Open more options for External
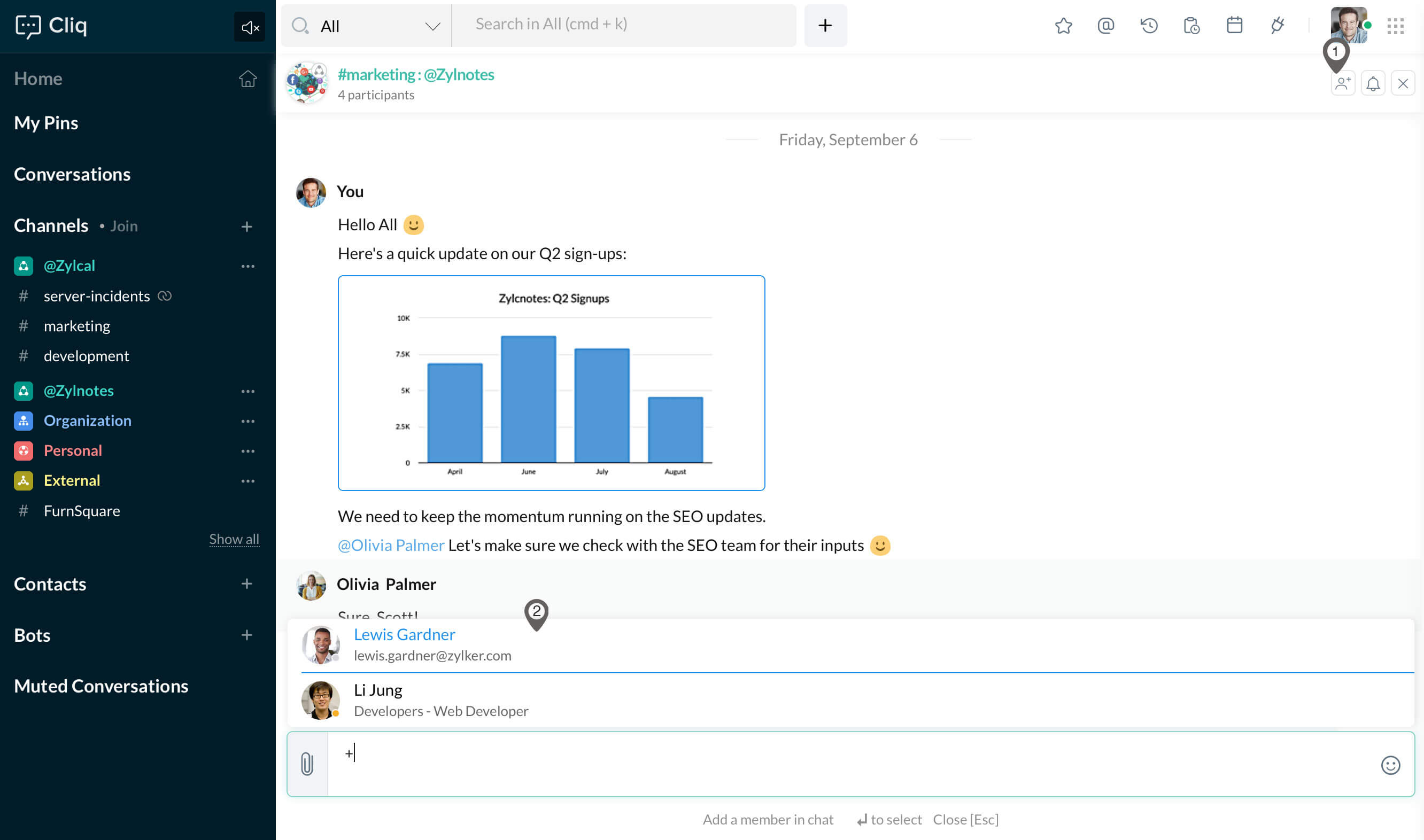The height and width of the screenshot is (840, 1424). click(x=248, y=481)
